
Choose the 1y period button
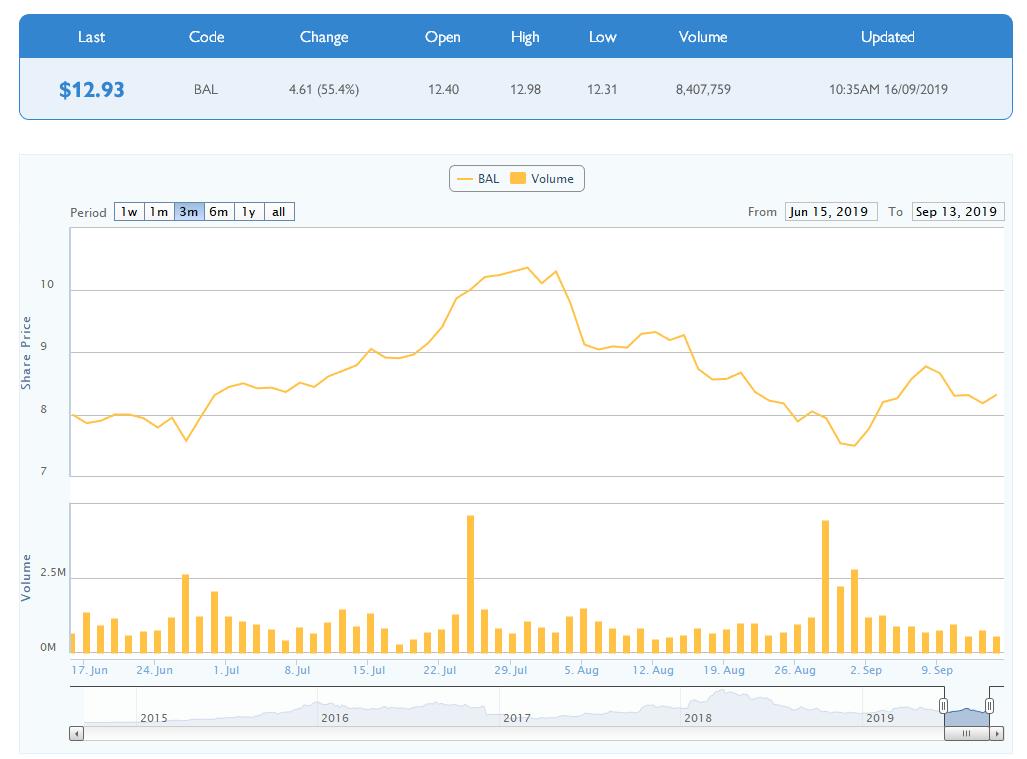coord(249,212)
